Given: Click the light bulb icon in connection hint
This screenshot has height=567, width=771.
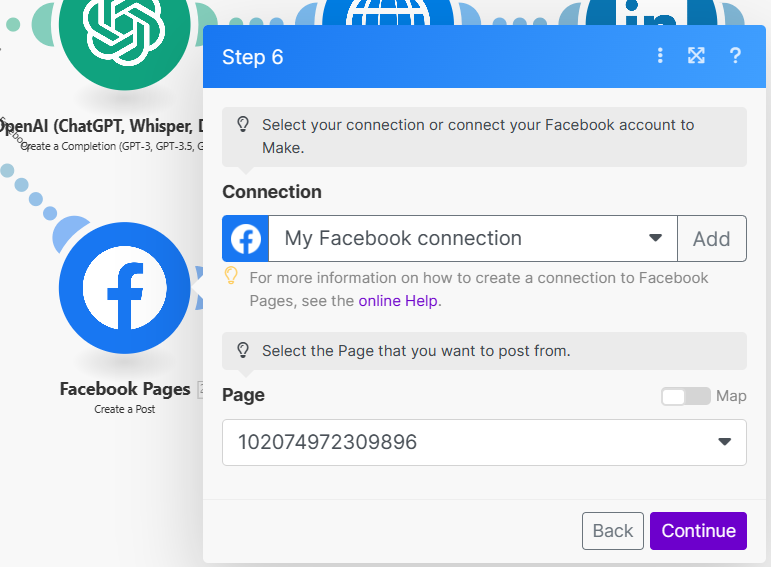Looking at the screenshot, I should point(243,124).
